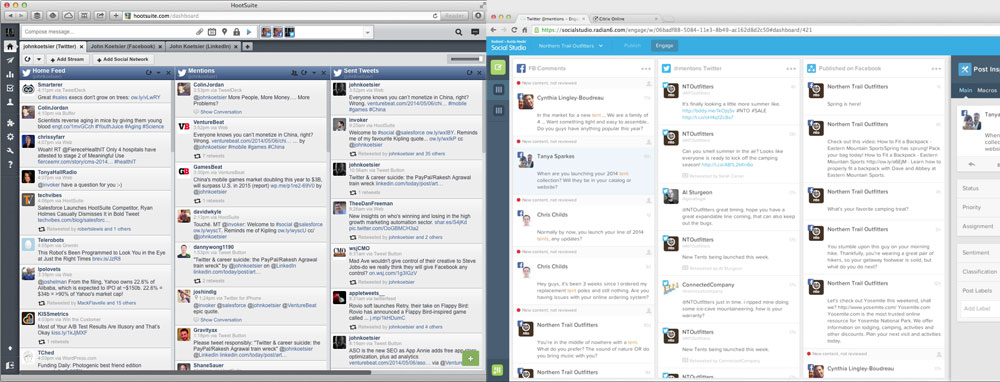The height and width of the screenshot is (382, 1000).
Task: Switch to John Koetsier (Facebook) tab
Action: [x=125, y=47]
